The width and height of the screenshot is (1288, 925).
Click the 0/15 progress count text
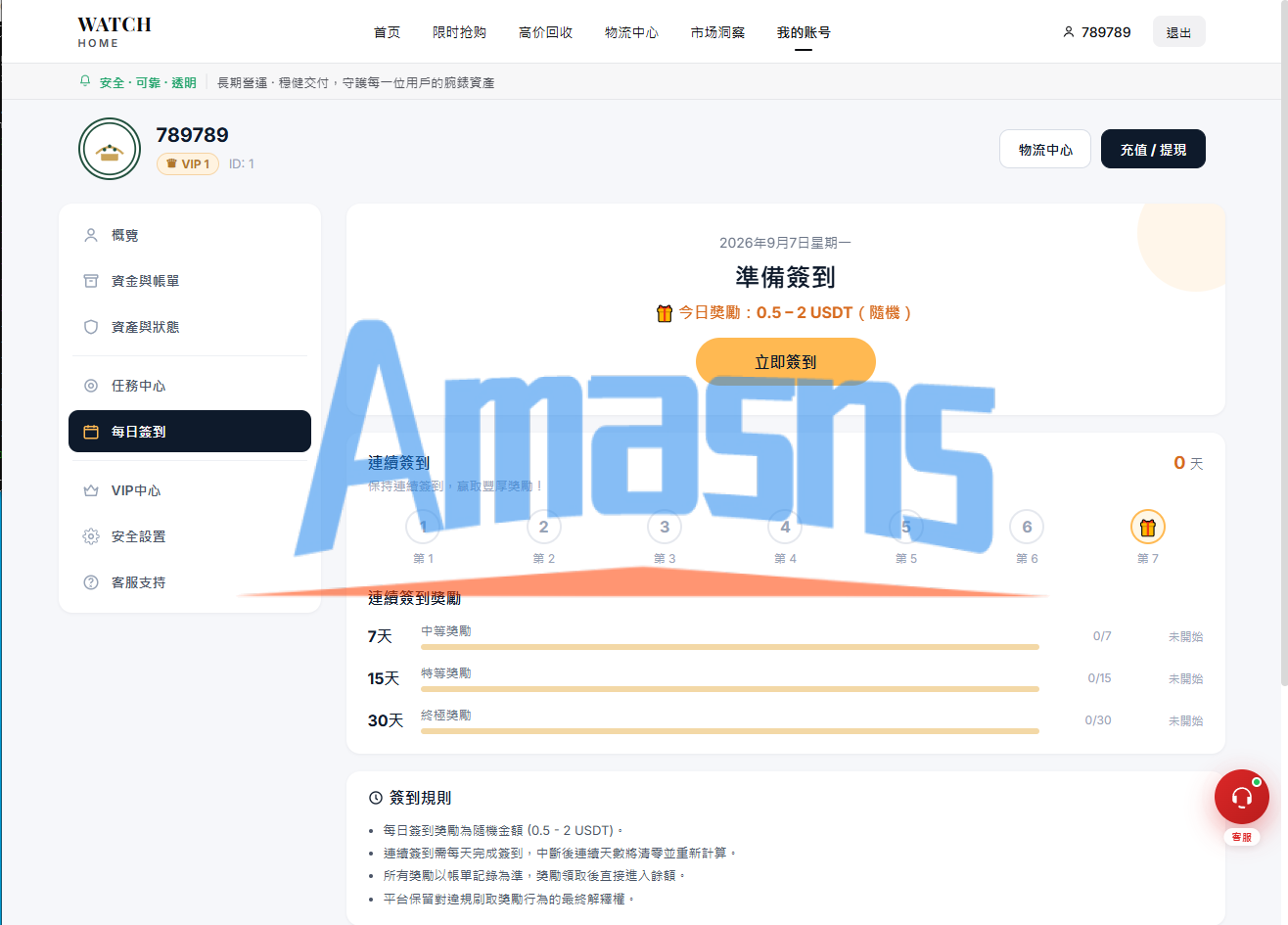coord(1099,678)
